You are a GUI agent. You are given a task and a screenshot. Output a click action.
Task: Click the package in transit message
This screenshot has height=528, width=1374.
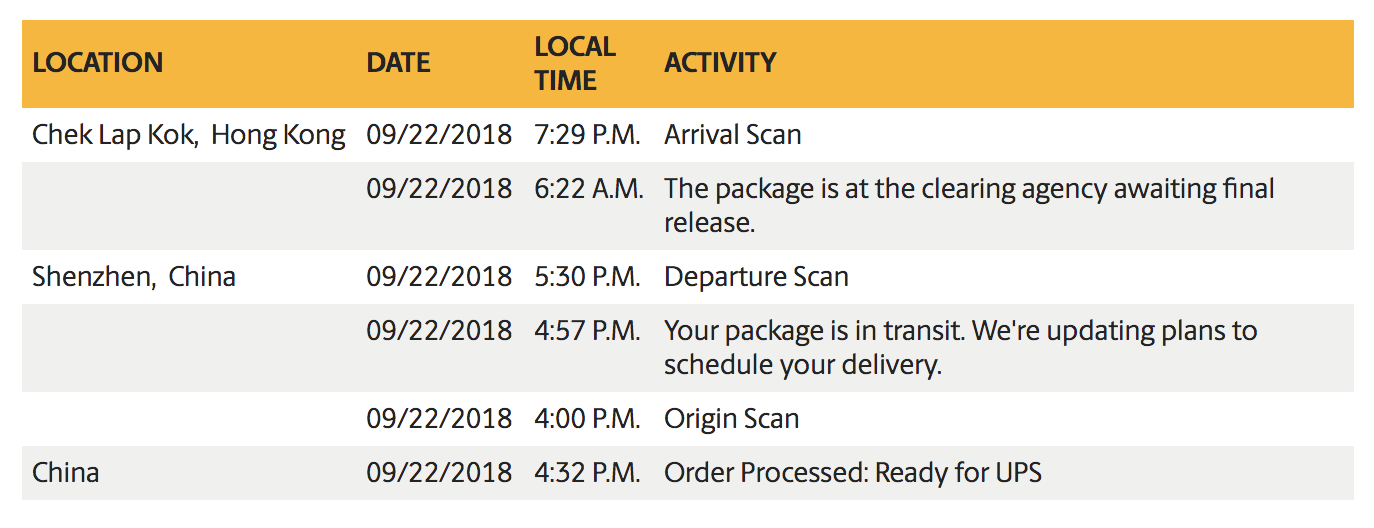click(961, 347)
